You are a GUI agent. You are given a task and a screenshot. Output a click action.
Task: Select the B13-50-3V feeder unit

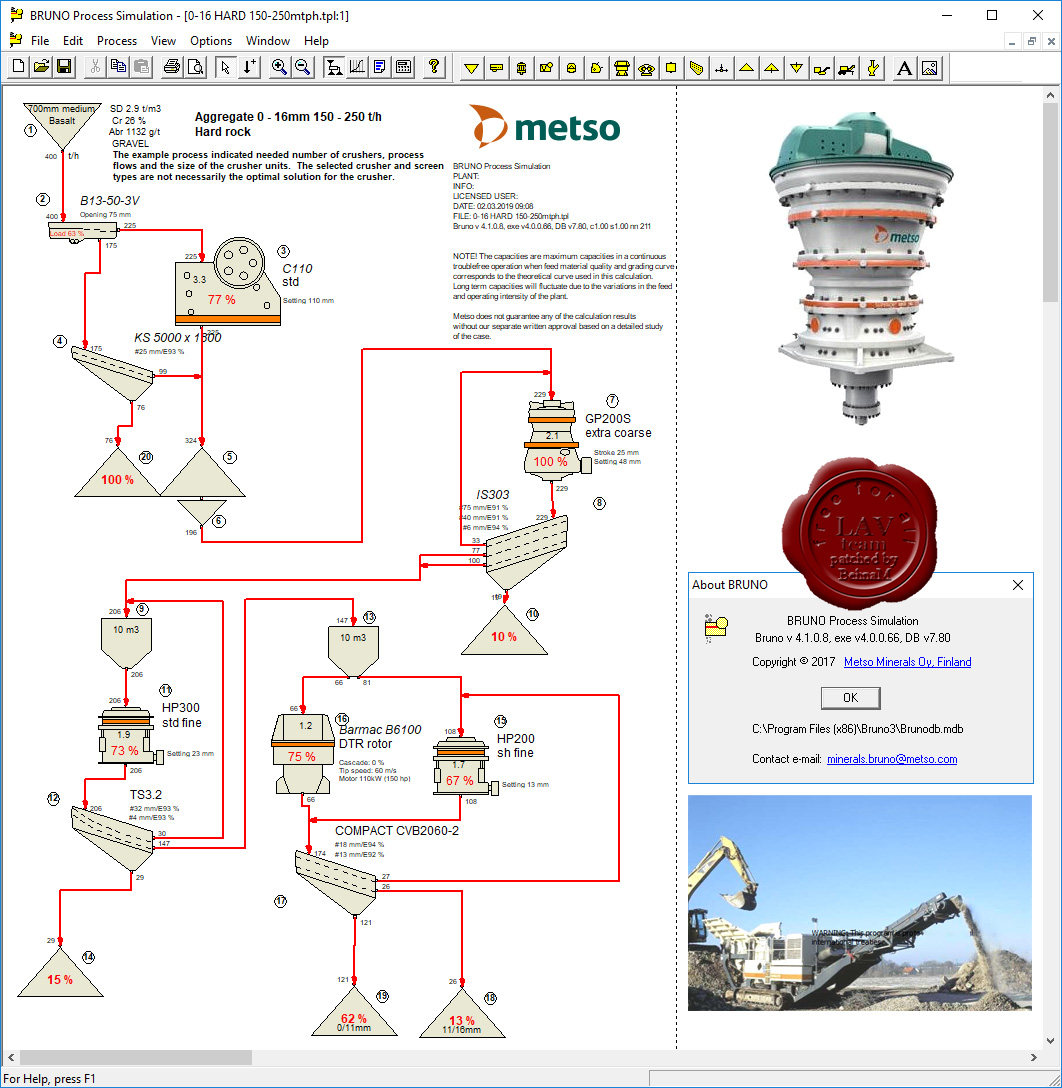tap(83, 232)
